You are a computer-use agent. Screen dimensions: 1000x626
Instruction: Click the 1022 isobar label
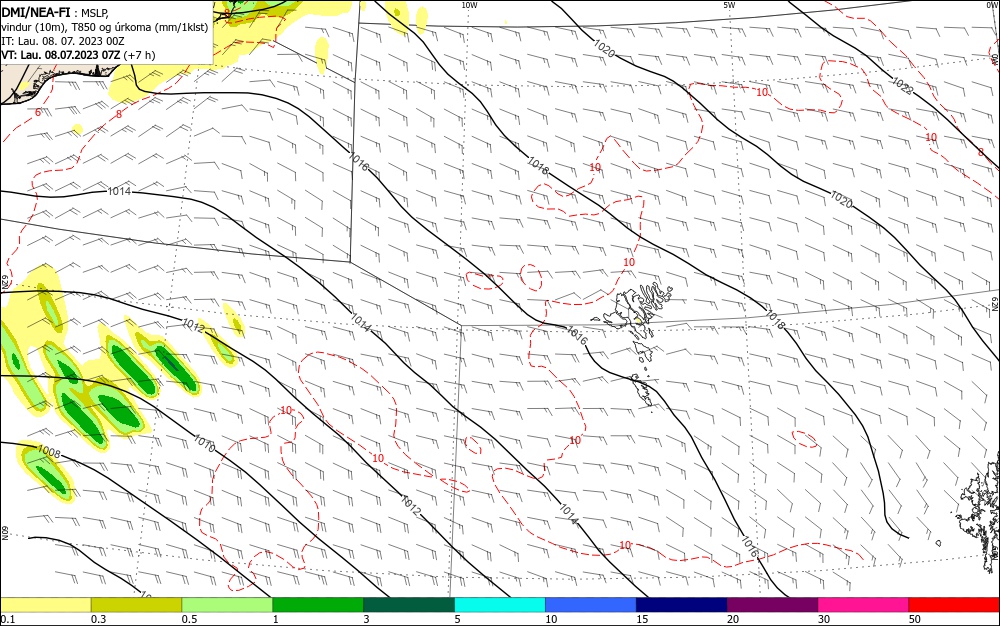[902, 86]
